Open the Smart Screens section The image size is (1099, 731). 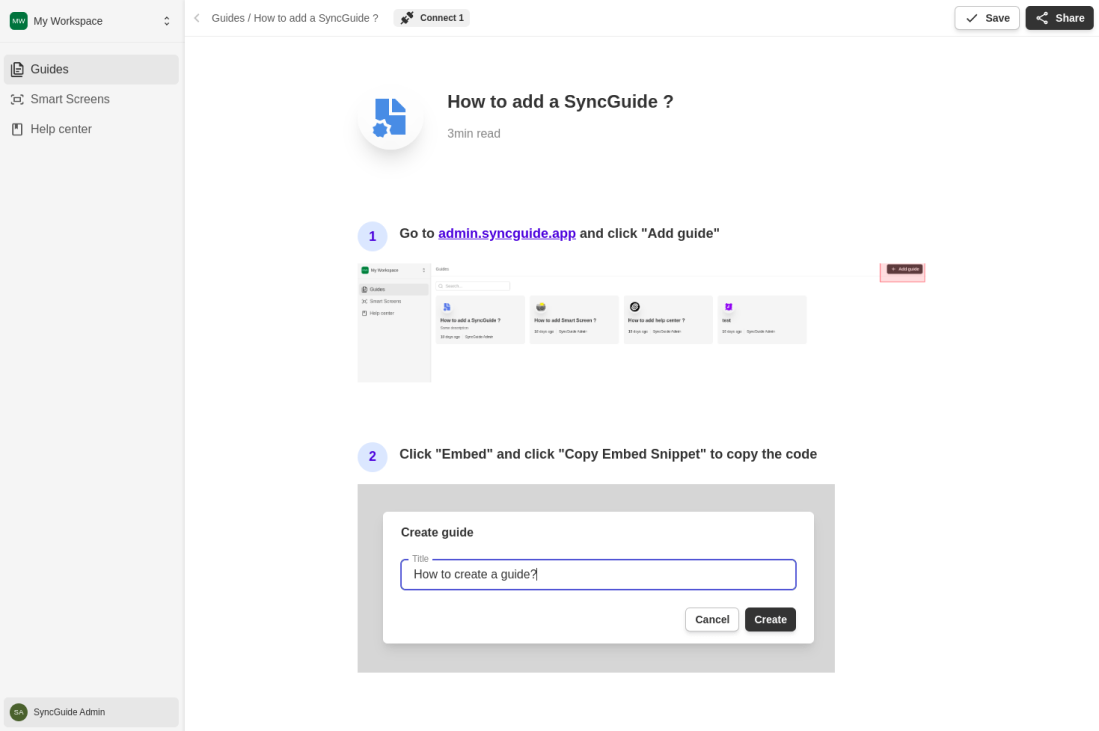[x=91, y=100]
